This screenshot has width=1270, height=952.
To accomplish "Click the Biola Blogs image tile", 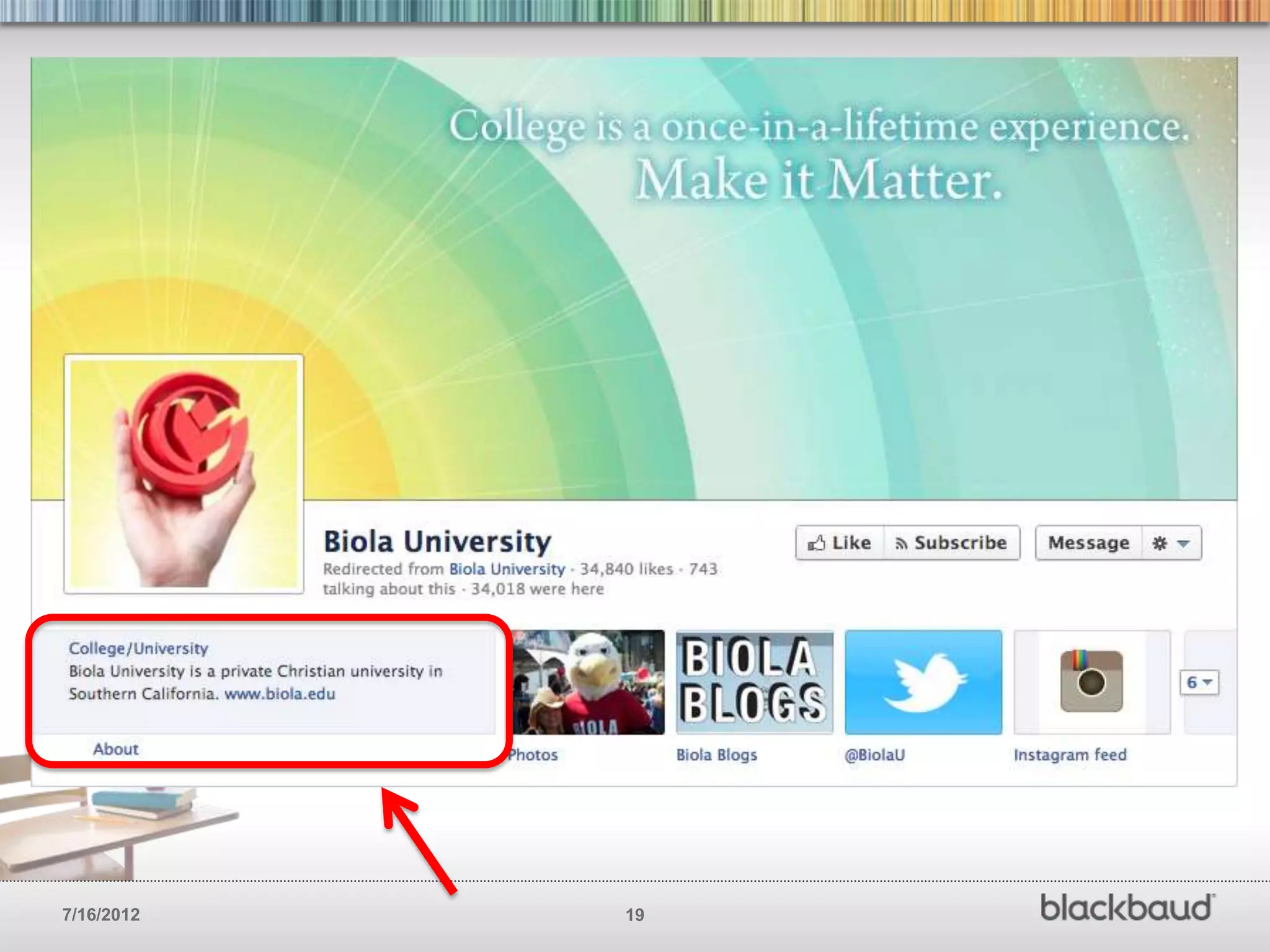I will (754, 682).
